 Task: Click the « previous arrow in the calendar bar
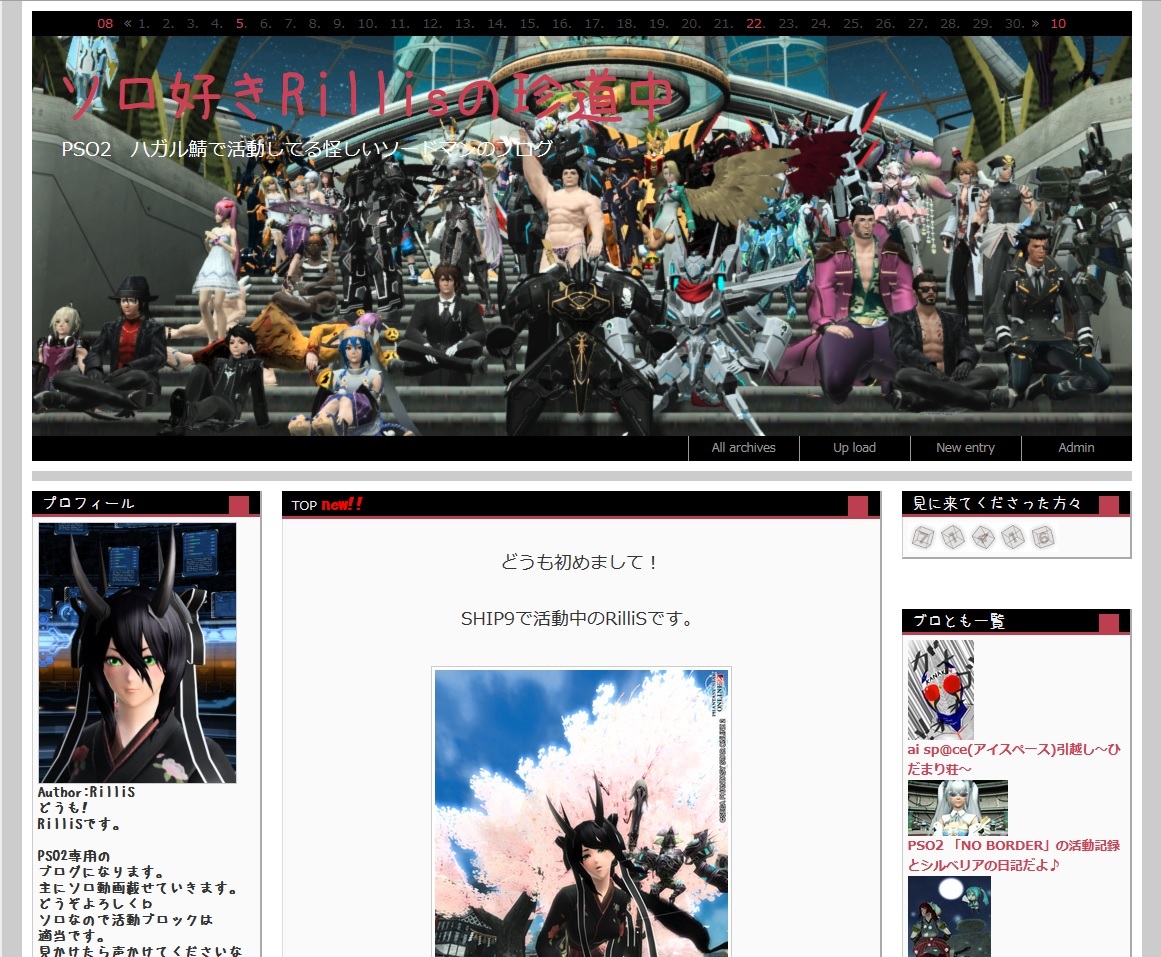[x=128, y=24]
